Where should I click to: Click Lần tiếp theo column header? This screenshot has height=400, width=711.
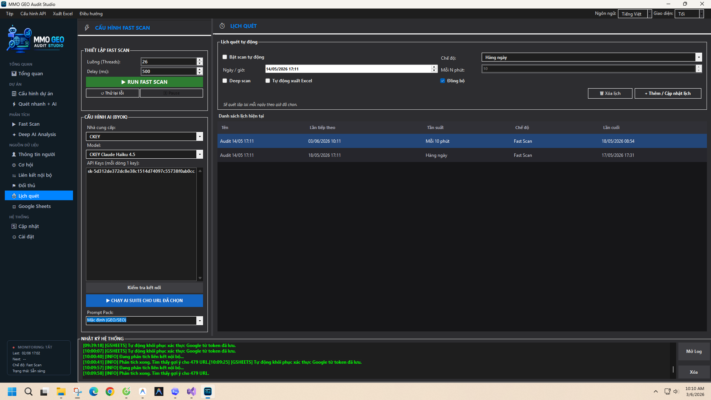click(x=322, y=127)
